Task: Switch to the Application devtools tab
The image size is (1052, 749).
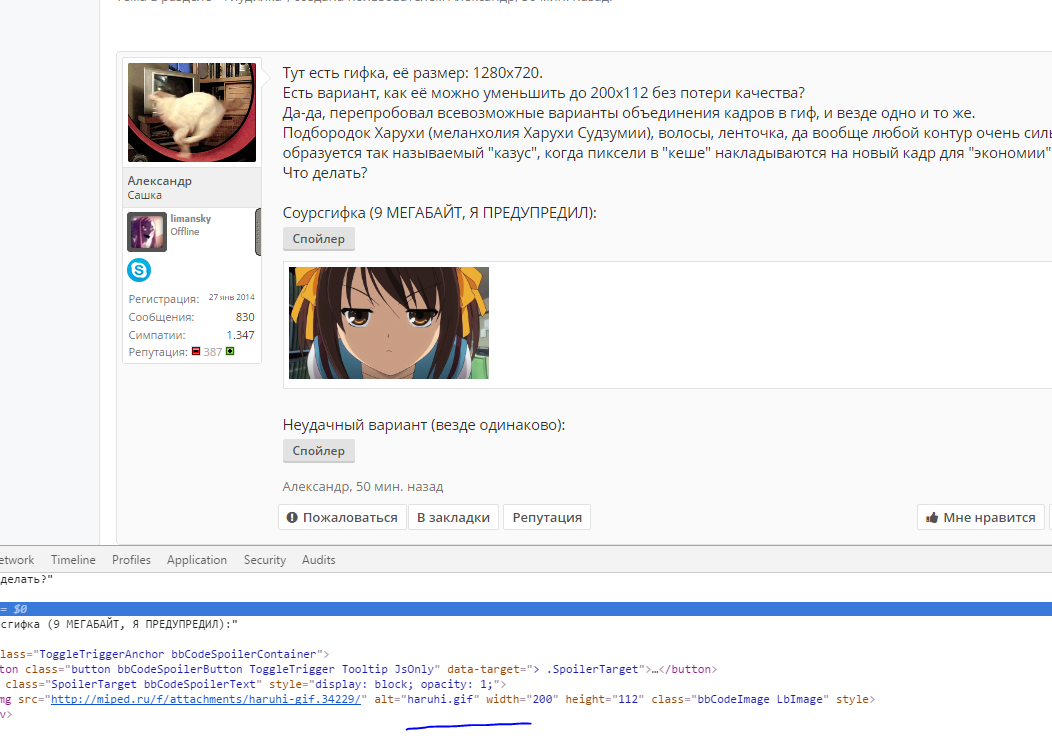Action: point(197,560)
